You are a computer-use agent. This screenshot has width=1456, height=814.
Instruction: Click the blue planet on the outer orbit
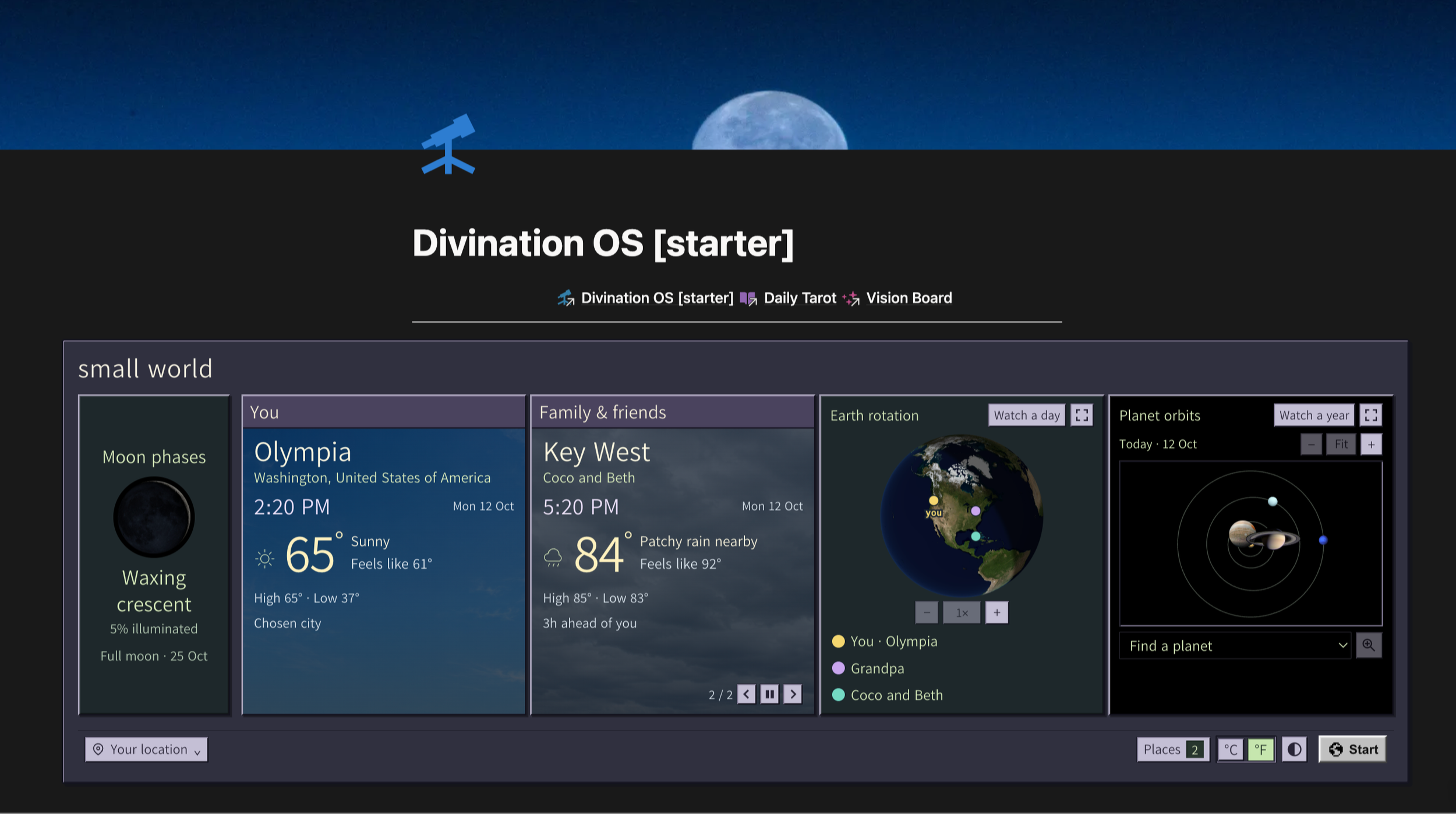pyautogui.click(x=1323, y=540)
